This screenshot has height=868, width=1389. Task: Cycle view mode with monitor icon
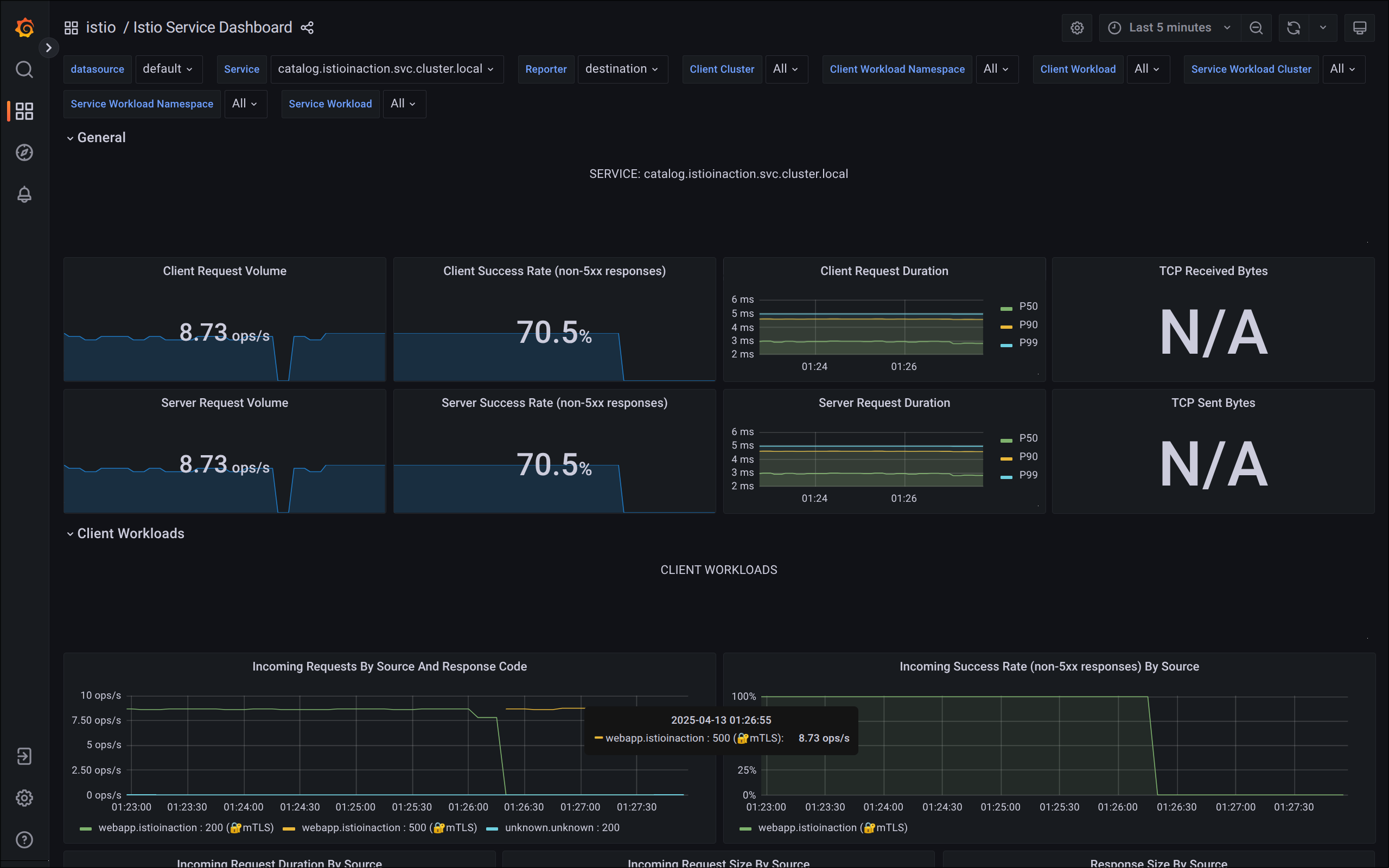(x=1360, y=28)
